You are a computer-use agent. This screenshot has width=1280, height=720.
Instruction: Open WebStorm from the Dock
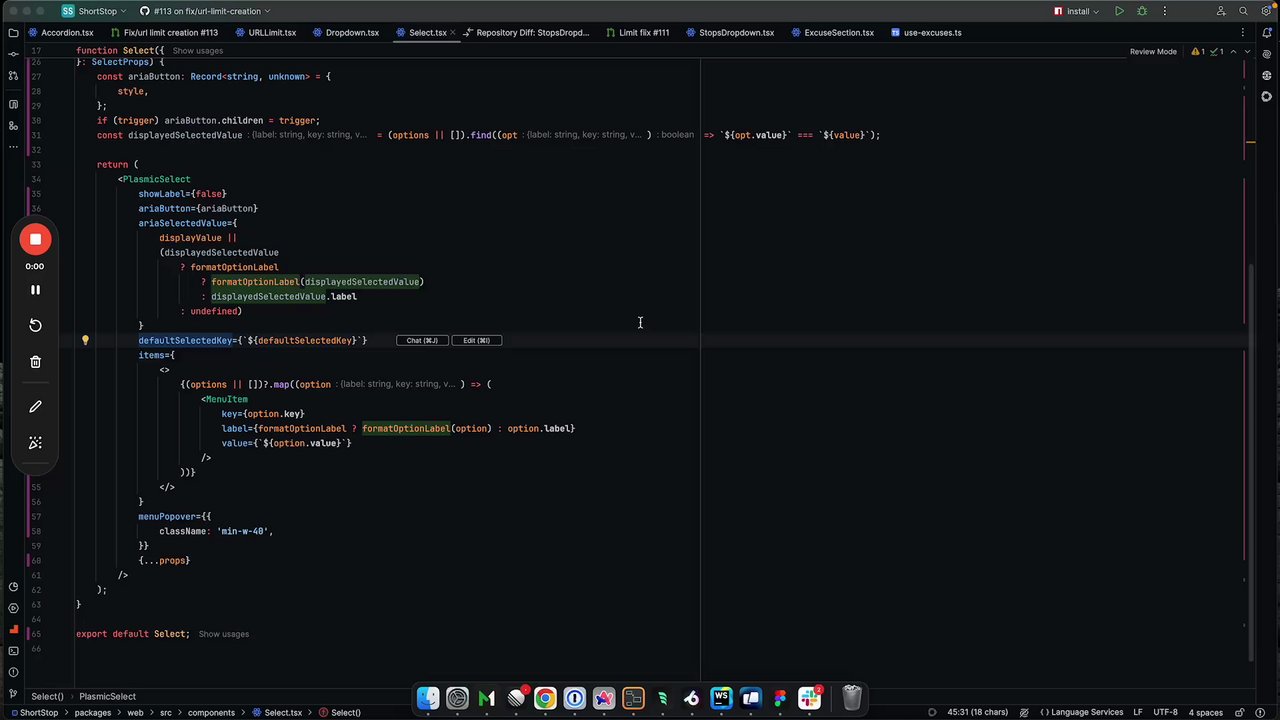(x=721, y=698)
